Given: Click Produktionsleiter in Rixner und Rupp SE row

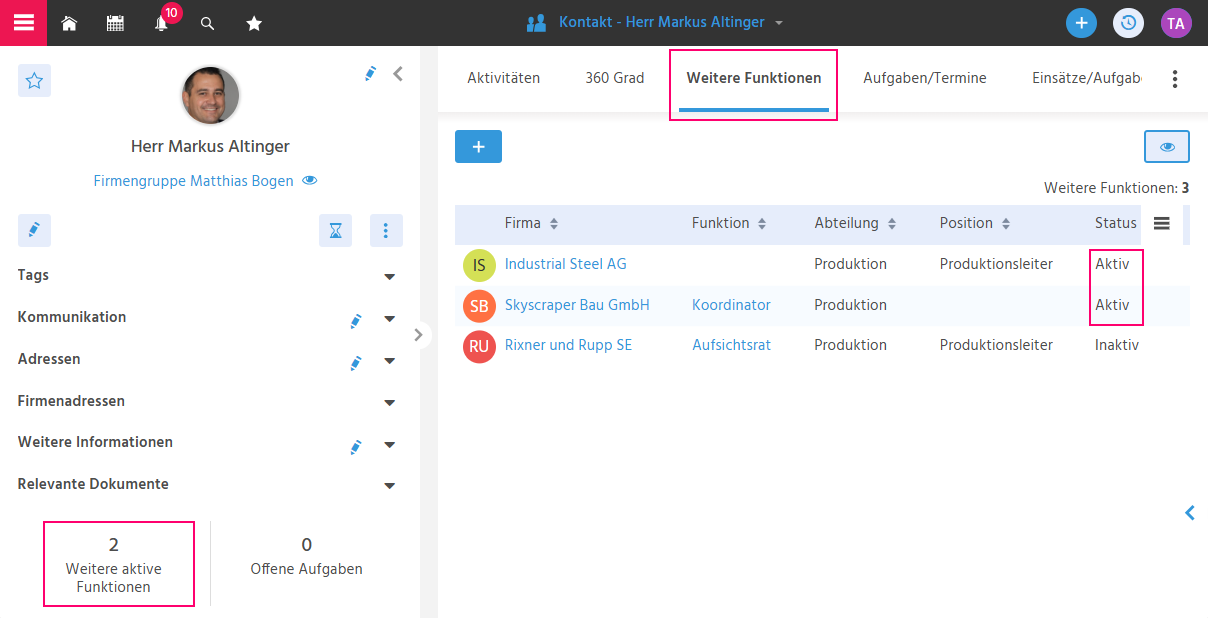Looking at the screenshot, I should click(996, 345).
